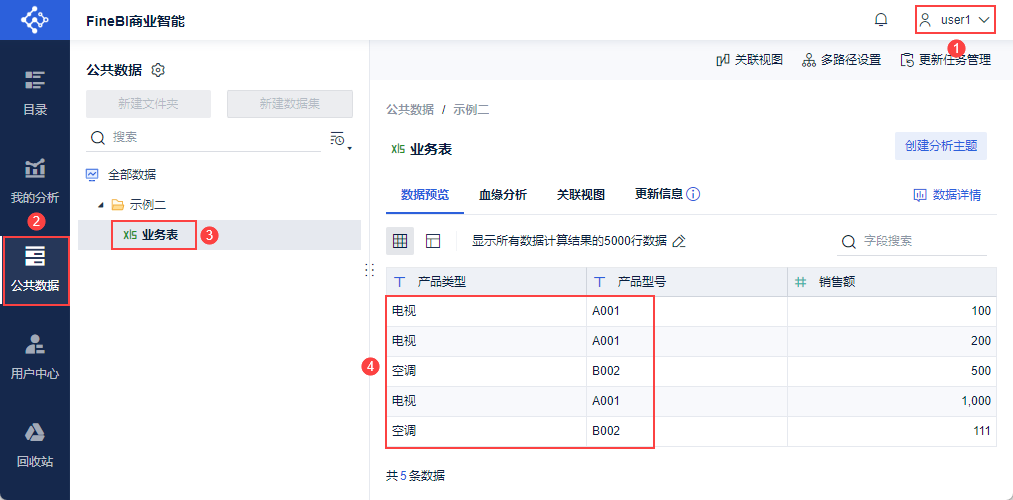The image size is (1013, 500).
Task: Collapse the 示例二 folder
Action: [100, 205]
